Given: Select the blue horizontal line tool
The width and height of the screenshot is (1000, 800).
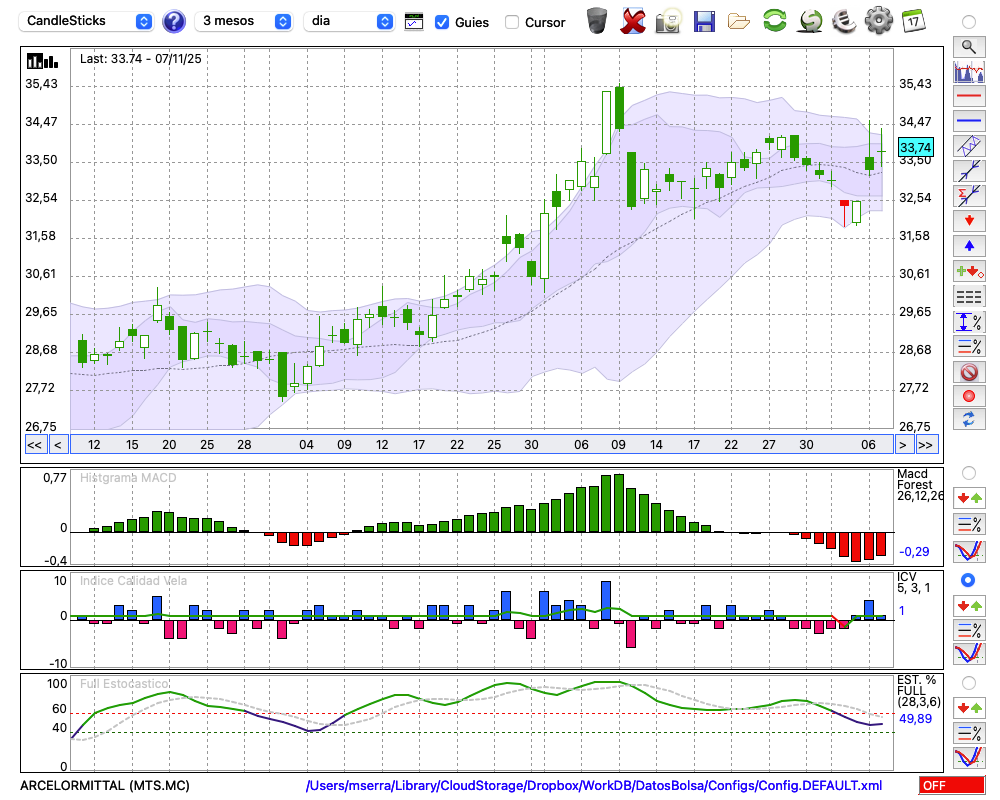Looking at the screenshot, I should point(967,120).
